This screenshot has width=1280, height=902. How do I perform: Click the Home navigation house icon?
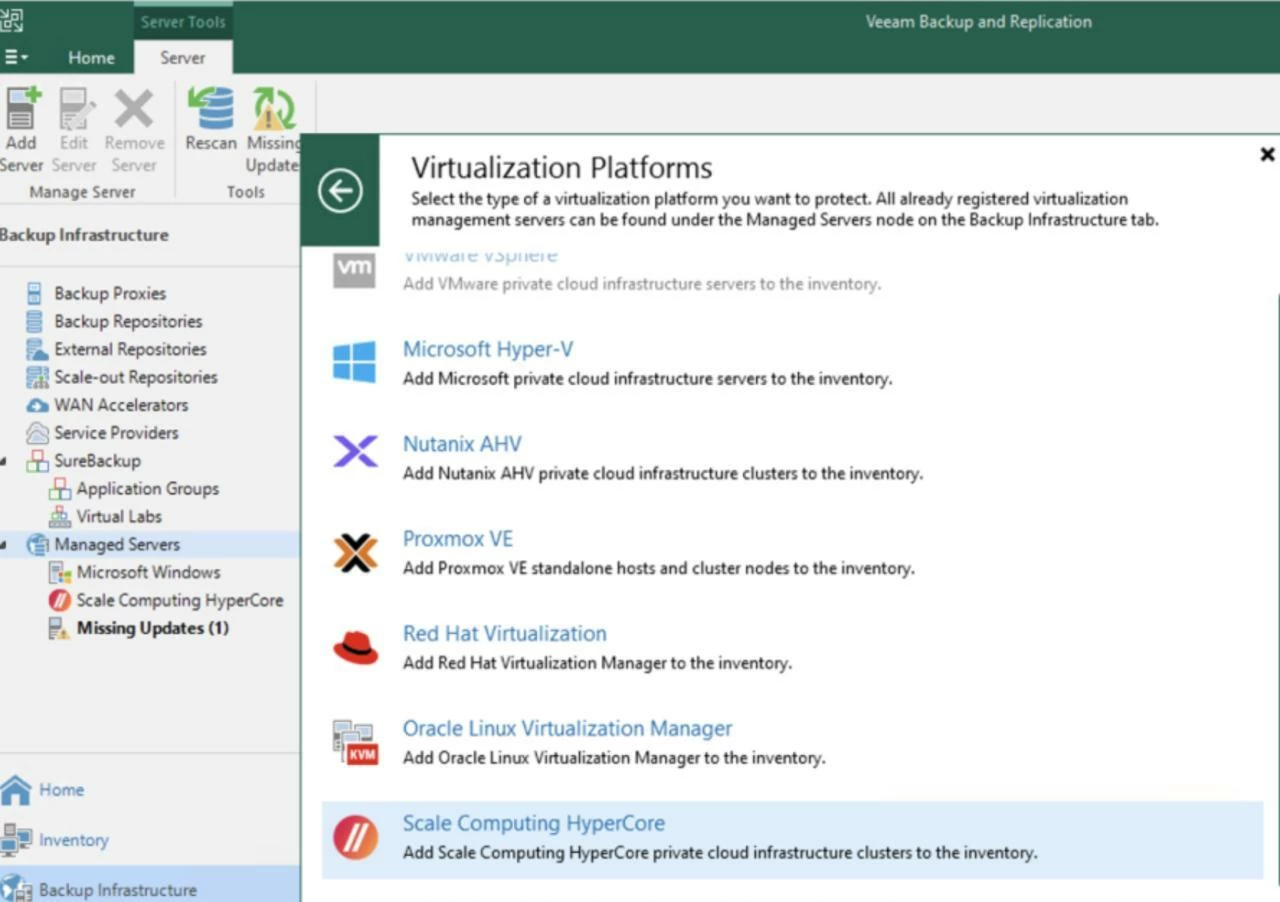(x=16, y=789)
